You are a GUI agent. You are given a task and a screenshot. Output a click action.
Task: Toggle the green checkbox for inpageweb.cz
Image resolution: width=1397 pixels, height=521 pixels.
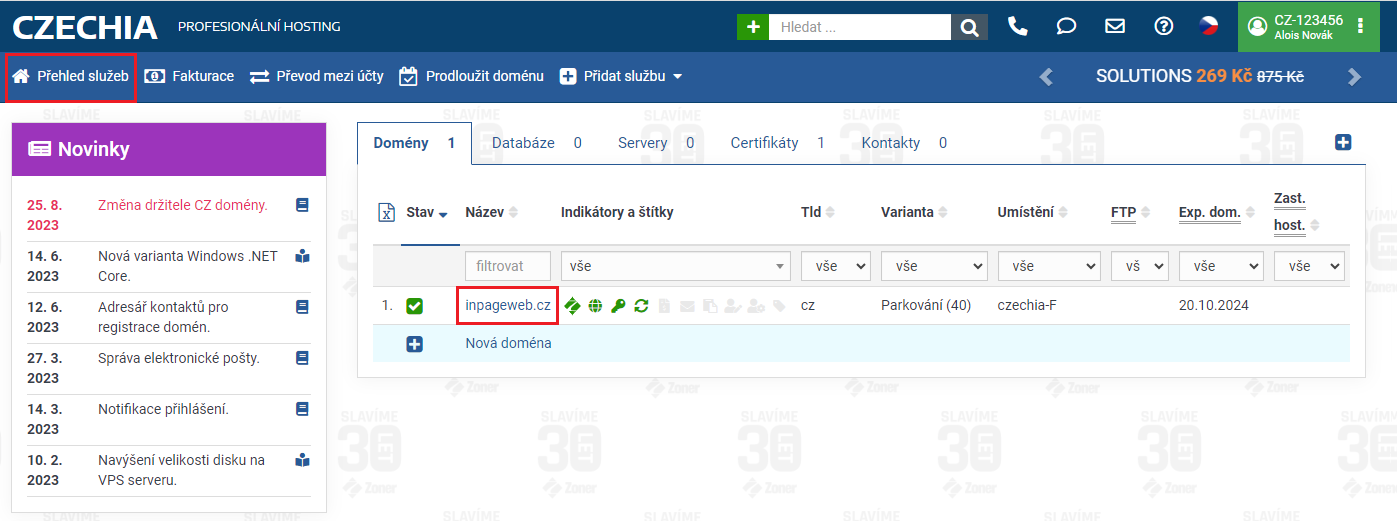(x=414, y=306)
